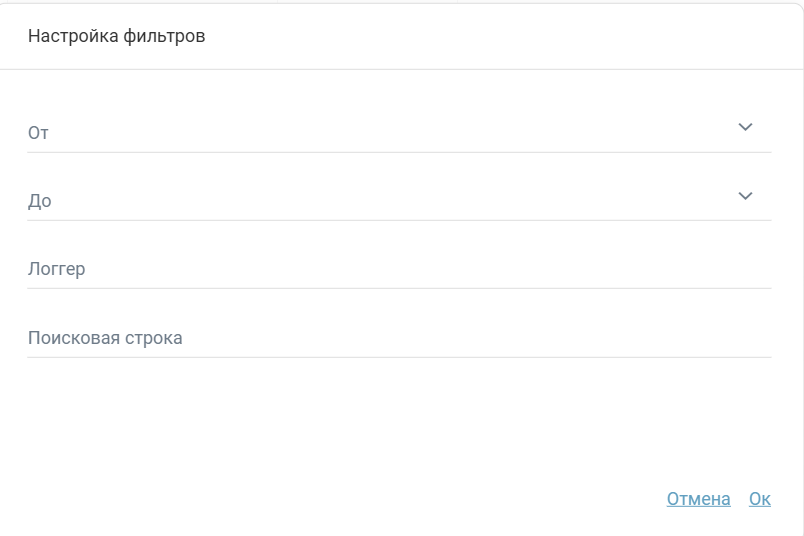The width and height of the screenshot is (804, 536).
Task: Confirm filters with the Ок link
Action: coord(759,499)
